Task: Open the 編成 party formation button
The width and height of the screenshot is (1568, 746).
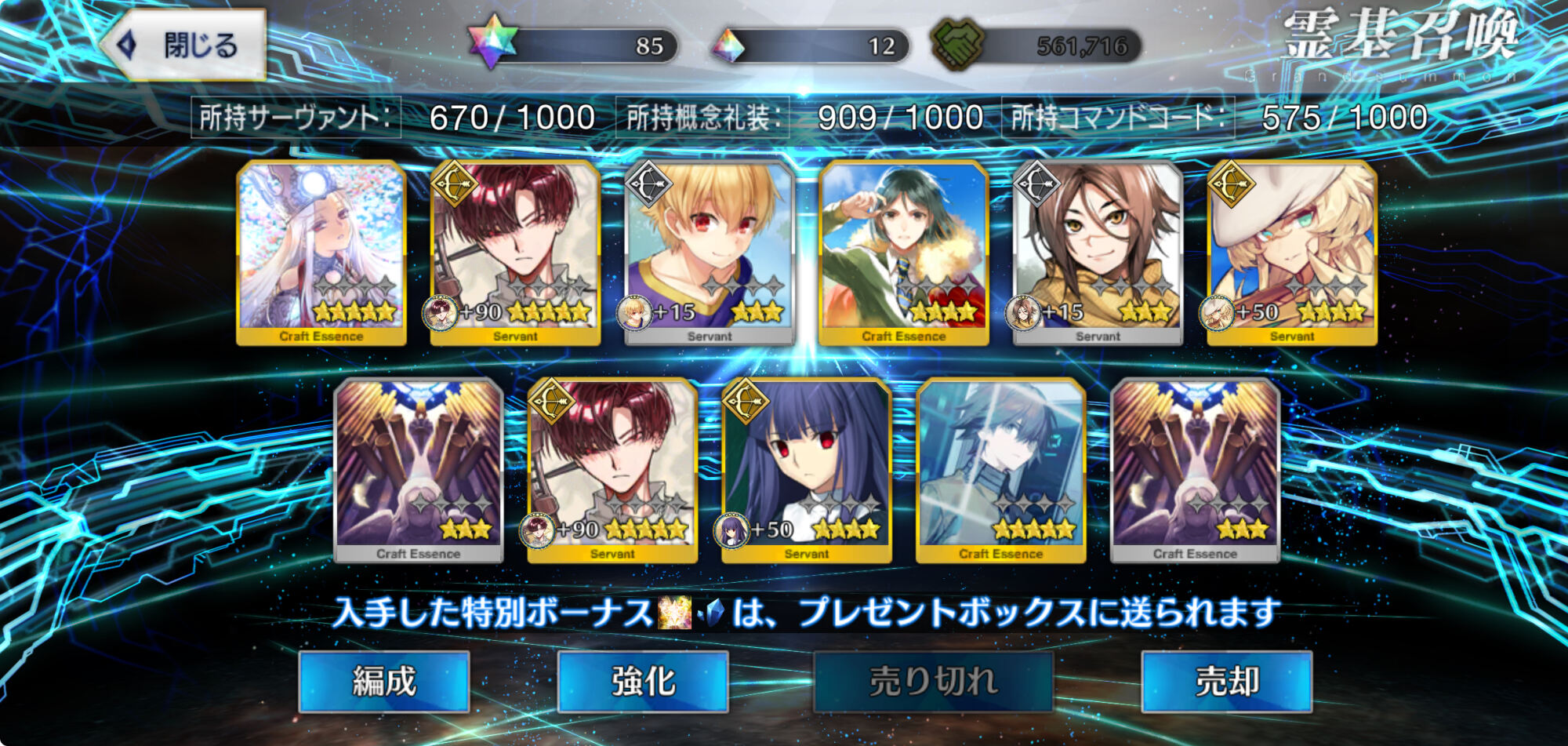Action: click(x=383, y=681)
